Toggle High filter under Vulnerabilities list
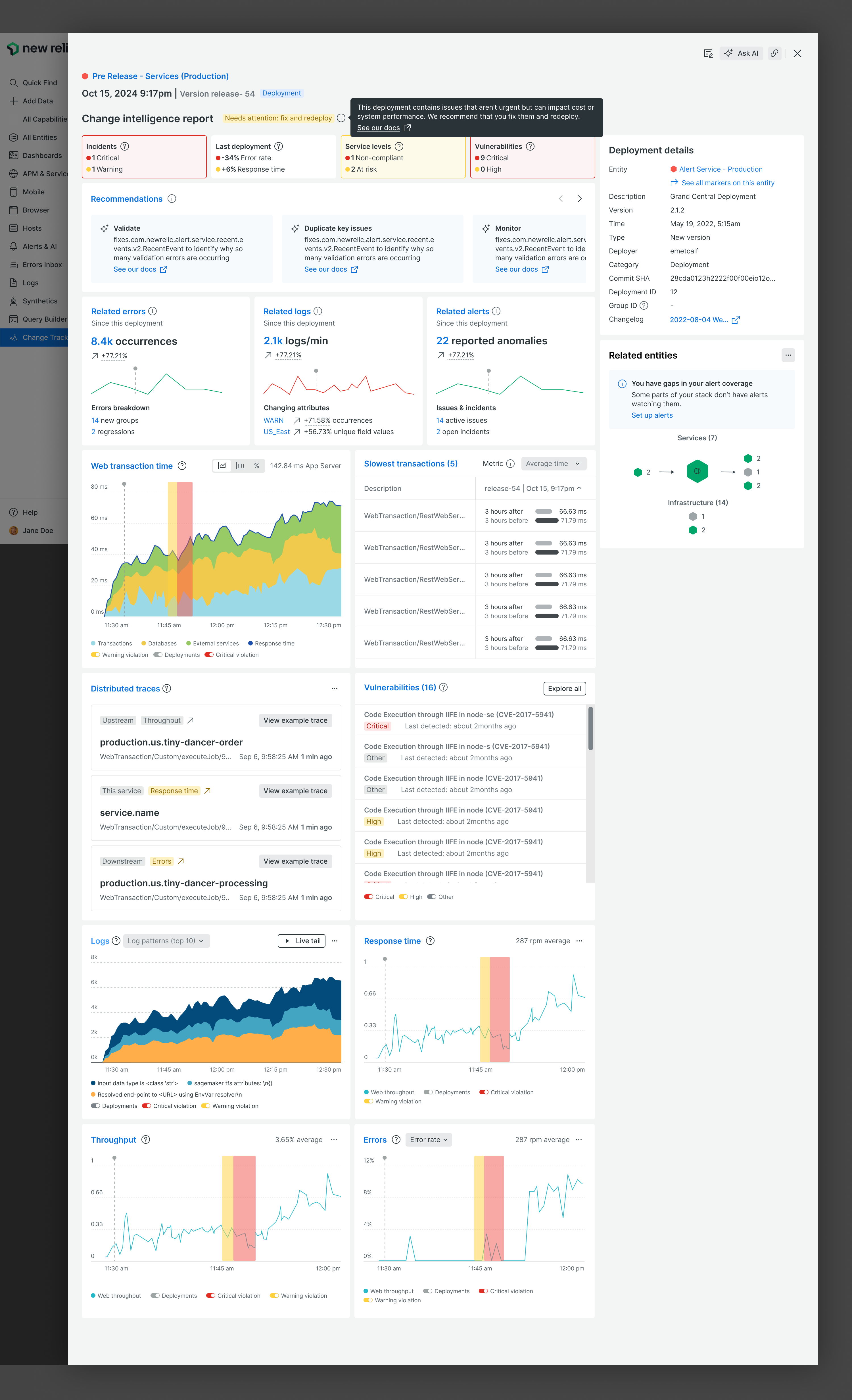Screen dimensions: 852x1400 point(403,897)
